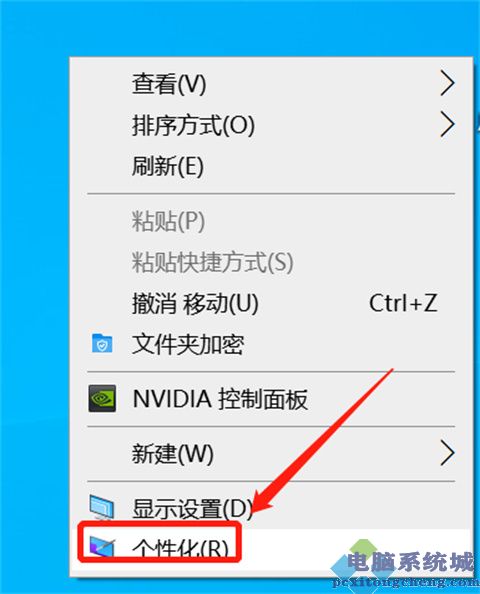The height and width of the screenshot is (594, 480).
Task: Click the green NVIDIA logo icon
Action: click(x=102, y=399)
